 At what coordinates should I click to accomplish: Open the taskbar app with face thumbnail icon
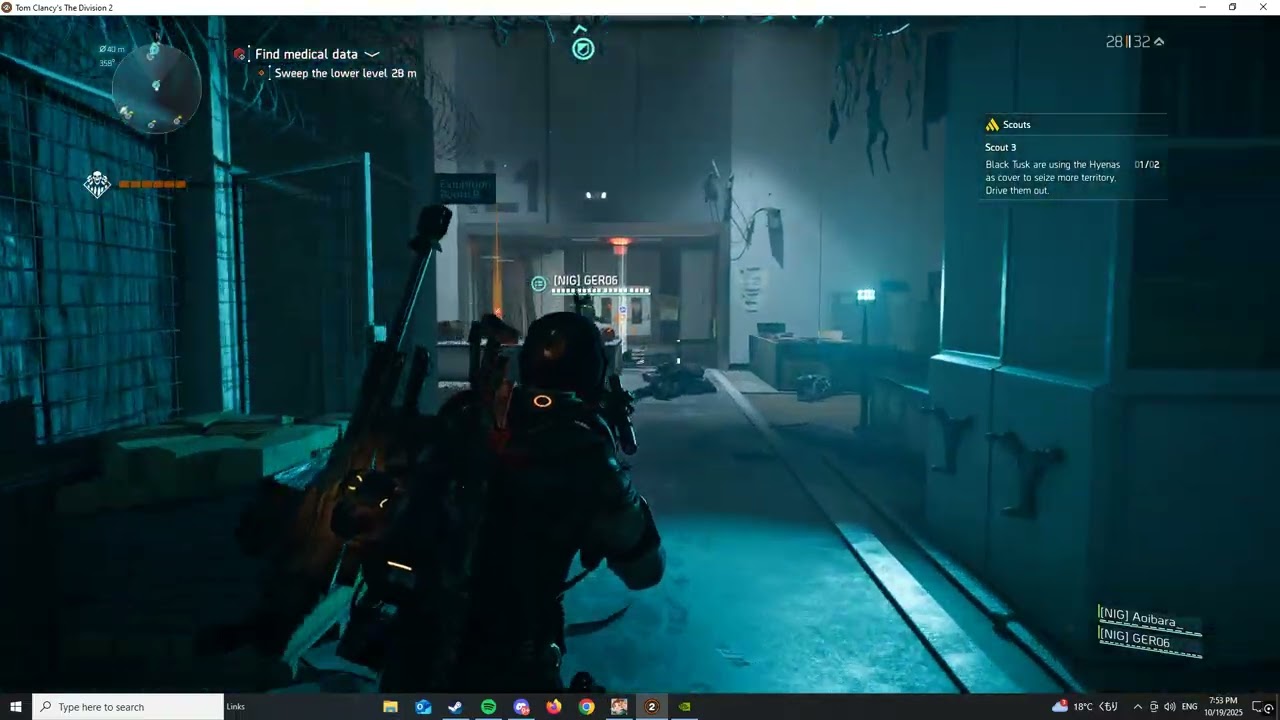point(619,707)
